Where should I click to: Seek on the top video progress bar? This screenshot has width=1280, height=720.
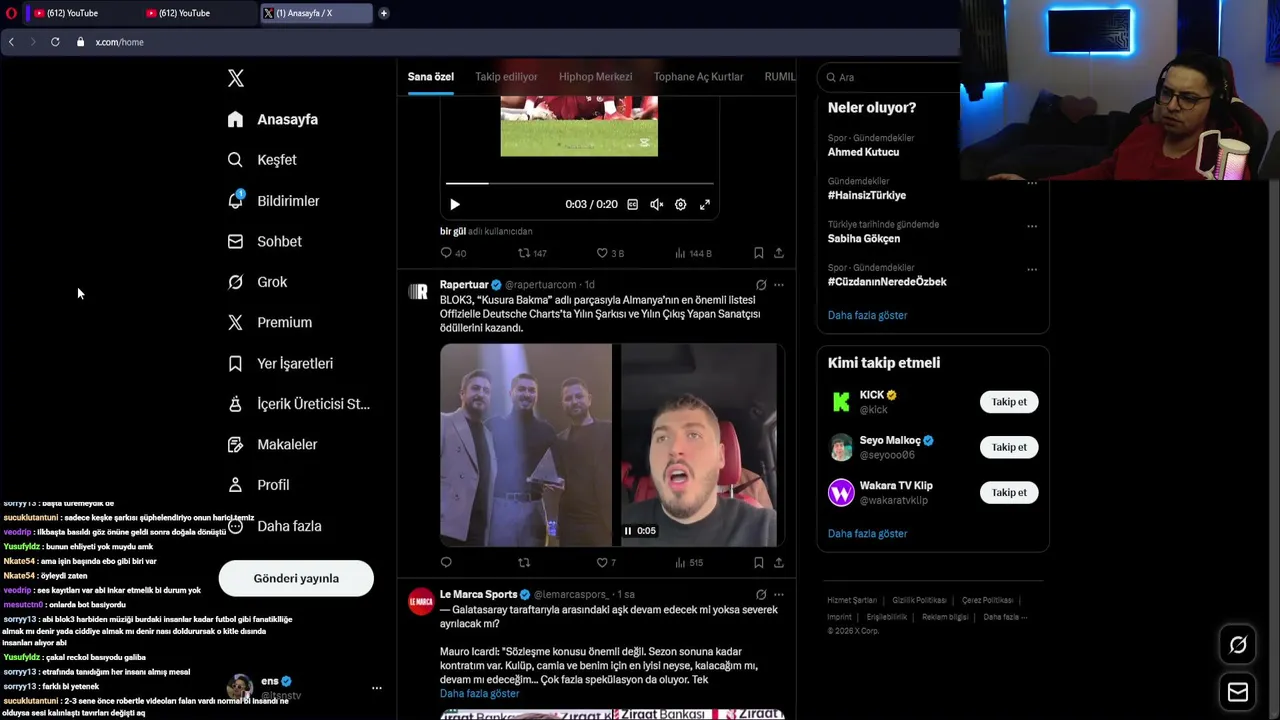[x=580, y=183]
